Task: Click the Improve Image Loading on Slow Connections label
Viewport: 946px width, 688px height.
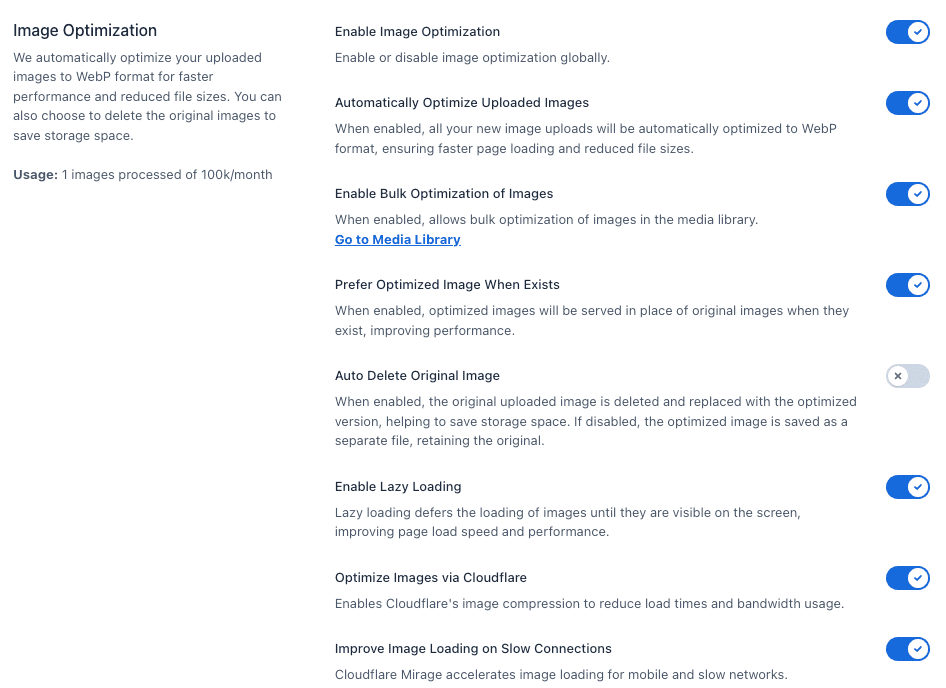Action: [473, 649]
